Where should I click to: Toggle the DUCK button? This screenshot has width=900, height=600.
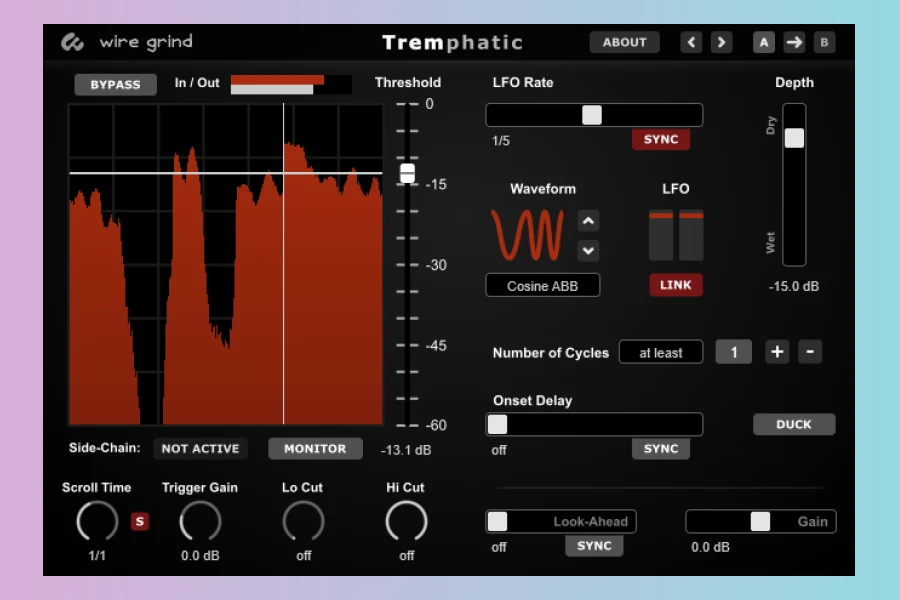click(794, 424)
